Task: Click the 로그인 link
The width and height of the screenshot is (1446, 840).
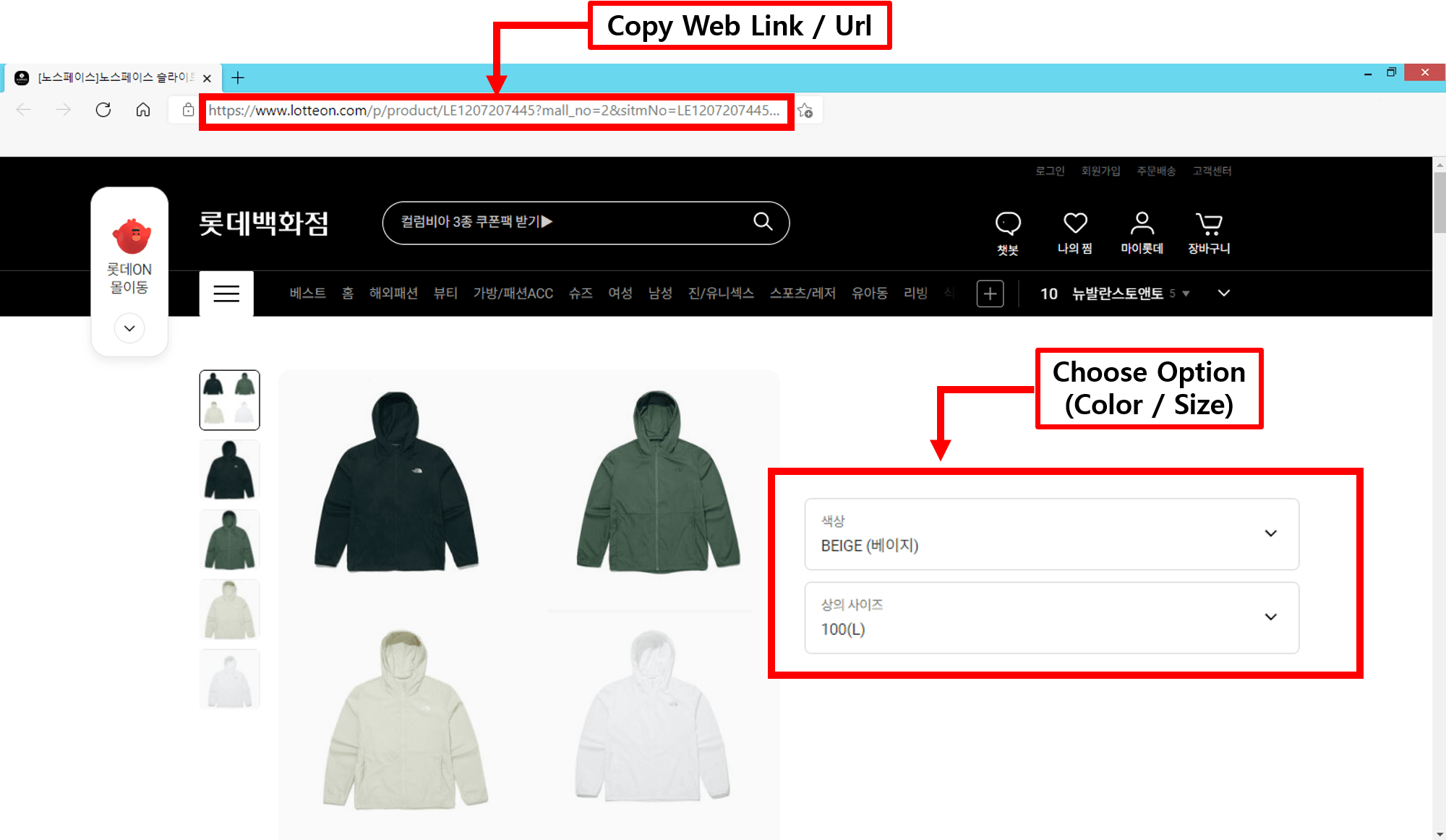Action: [1049, 171]
